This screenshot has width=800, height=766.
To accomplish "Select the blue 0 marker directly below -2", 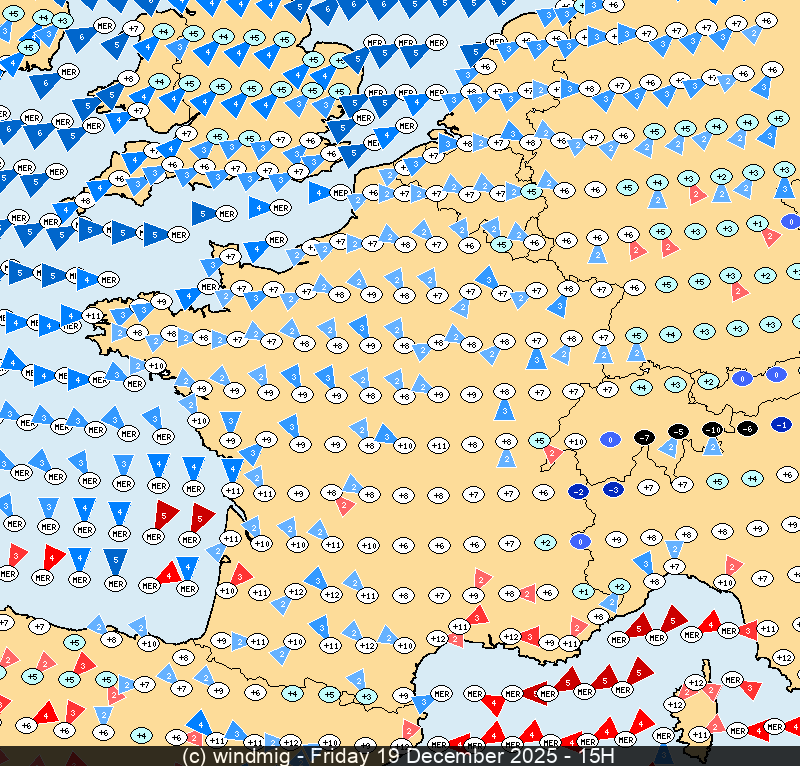I will pos(579,541).
